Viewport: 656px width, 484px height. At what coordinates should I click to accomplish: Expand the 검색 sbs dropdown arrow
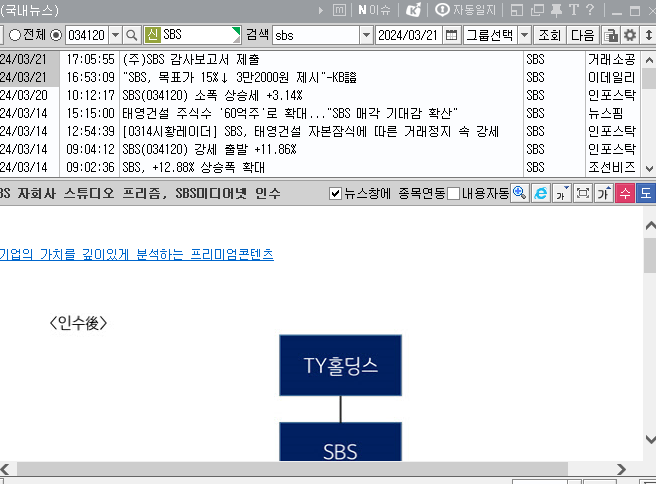click(x=366, y=35)
